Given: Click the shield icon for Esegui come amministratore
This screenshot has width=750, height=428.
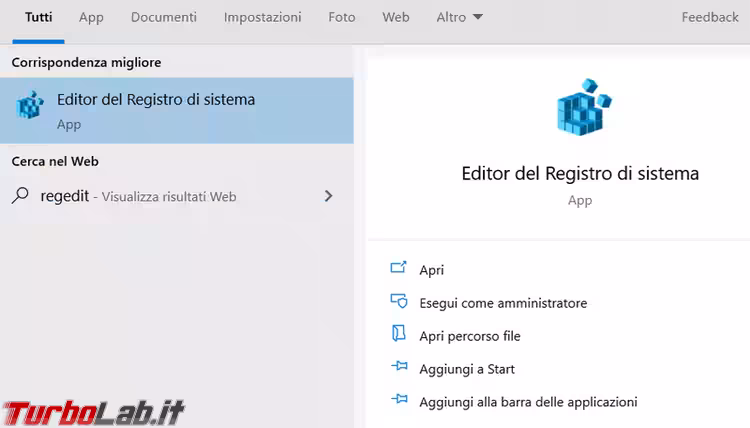Looking at the screenshot, I should coord(399,302).
